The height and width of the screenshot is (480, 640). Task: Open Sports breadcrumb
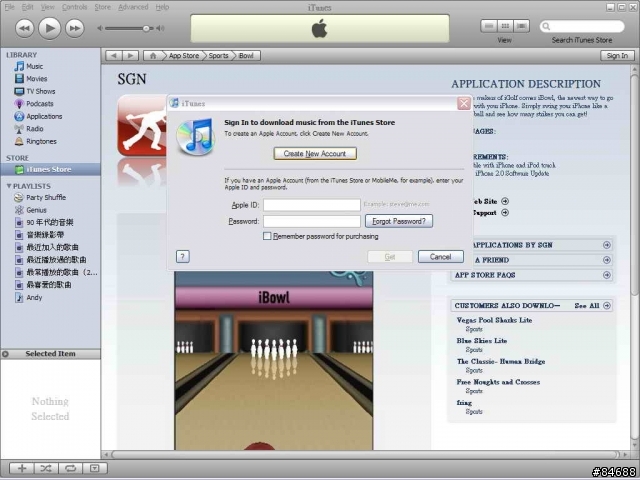[218, 56]
